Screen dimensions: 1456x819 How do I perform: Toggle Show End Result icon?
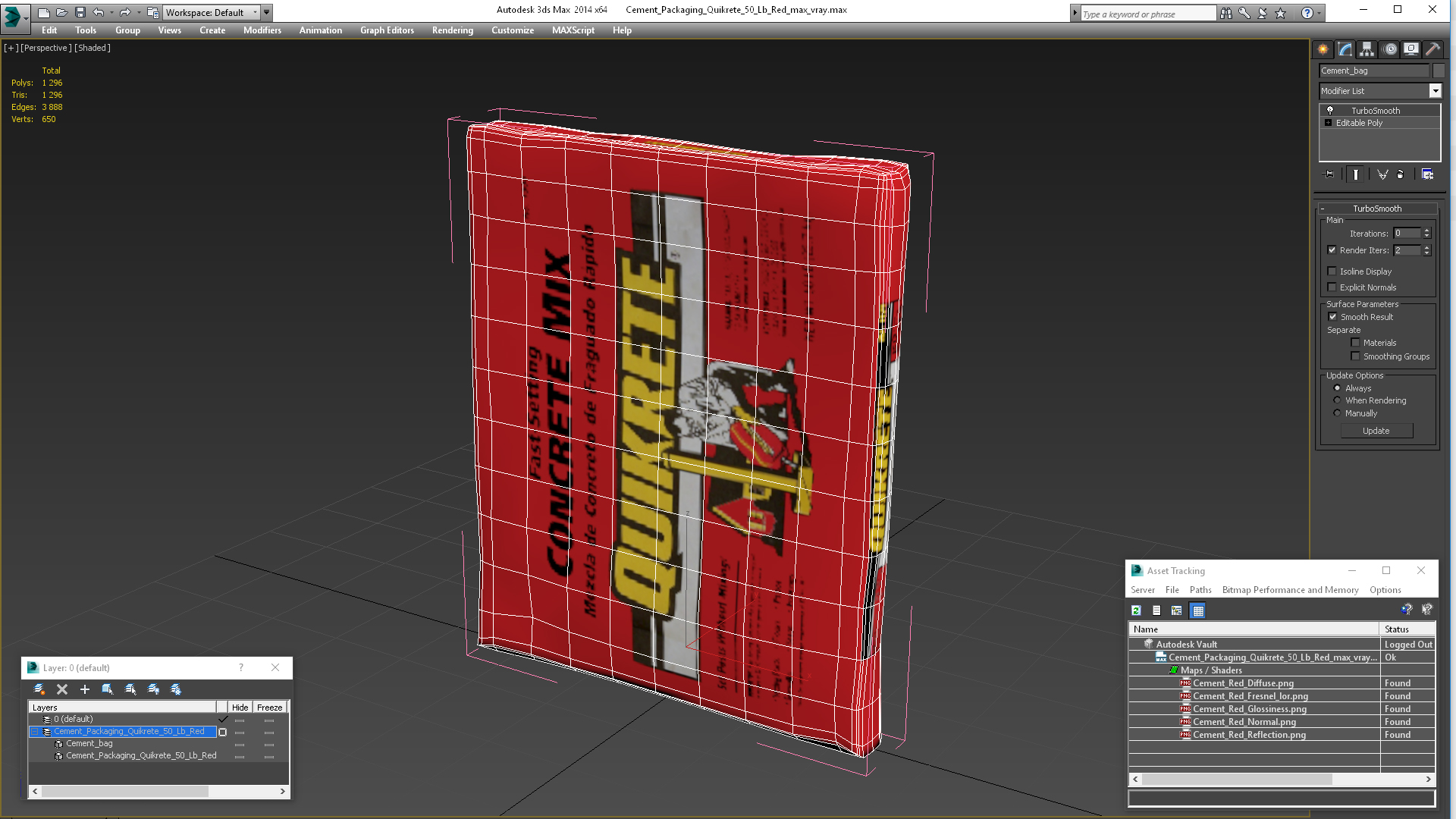pyautogui.click(x=1356, y=174)
